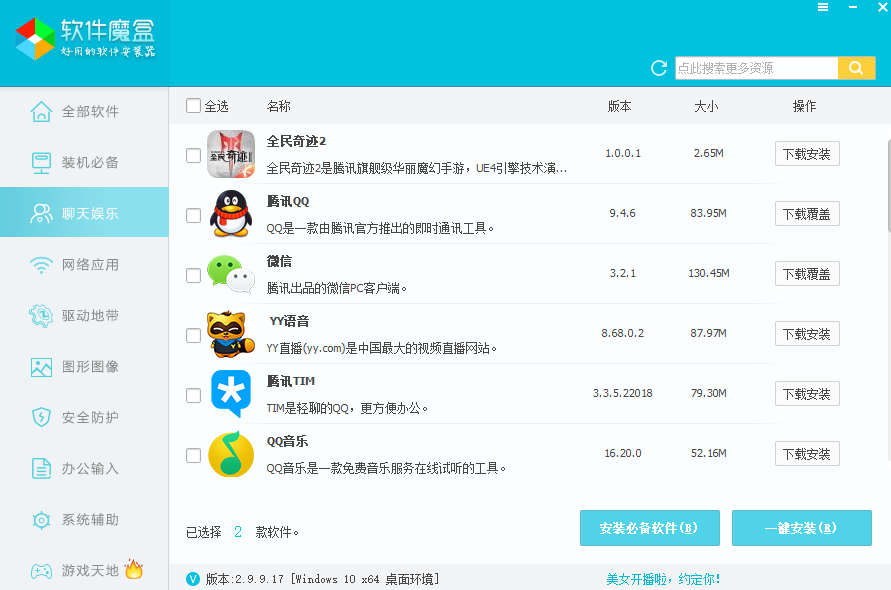Check the box for 腾讯QQ
Viewport: 891px width, 590px height.
point(193,215)
